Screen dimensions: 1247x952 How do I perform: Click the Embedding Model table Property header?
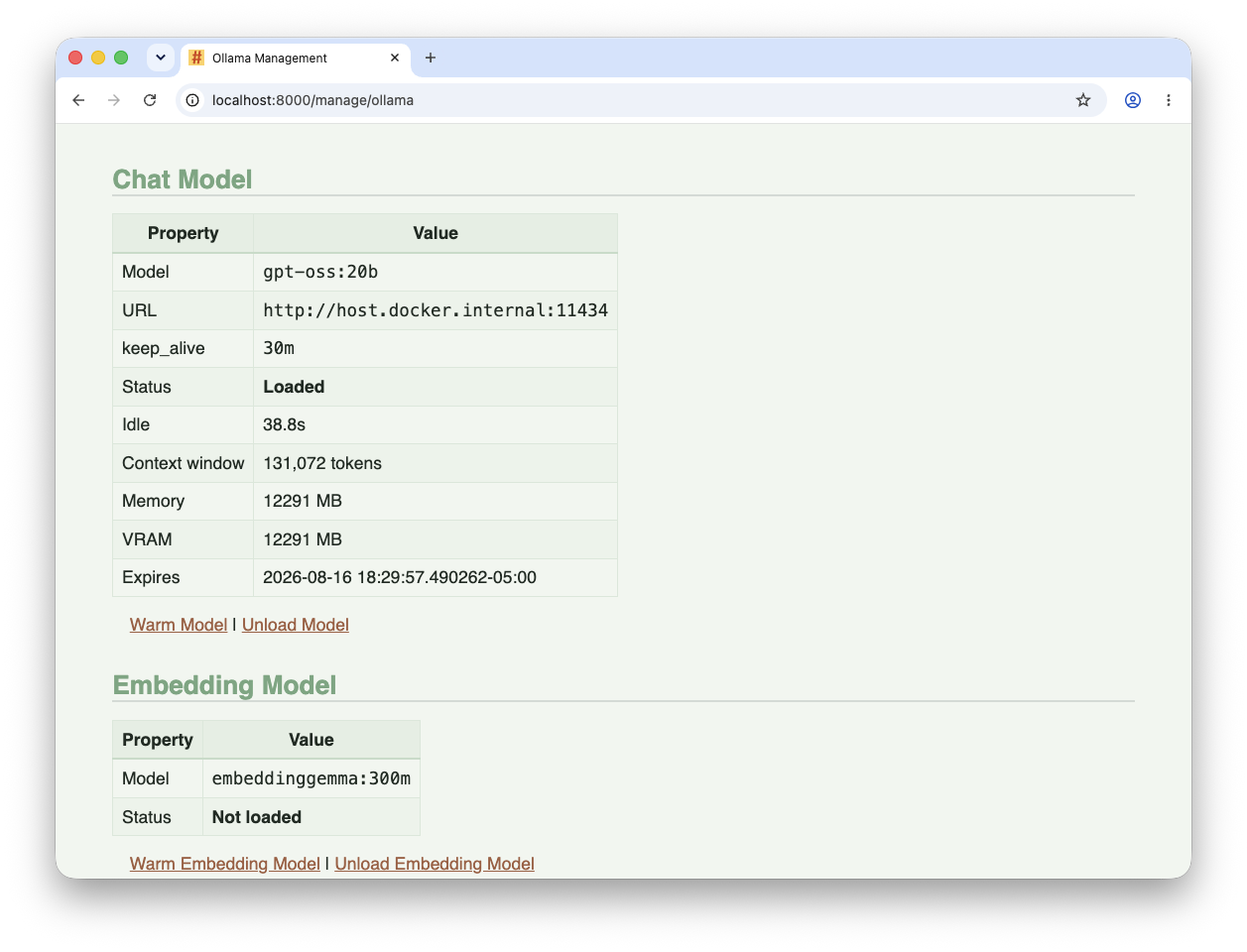(x=158, y=740)
